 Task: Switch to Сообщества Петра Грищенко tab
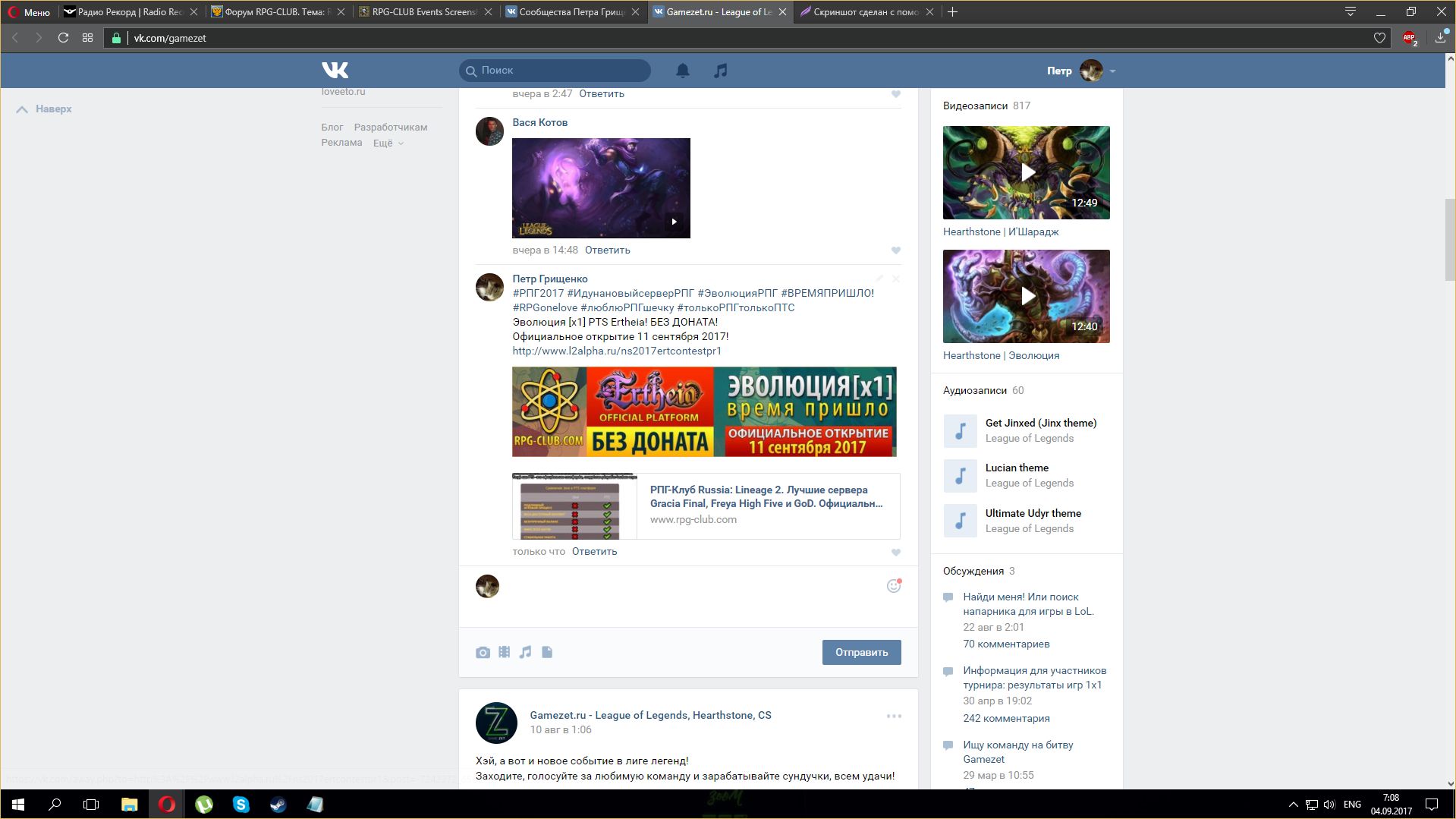point(571,12)
